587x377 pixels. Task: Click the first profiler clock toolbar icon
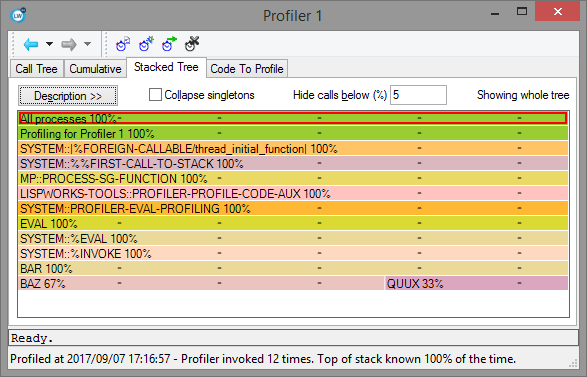click(123, 44)
